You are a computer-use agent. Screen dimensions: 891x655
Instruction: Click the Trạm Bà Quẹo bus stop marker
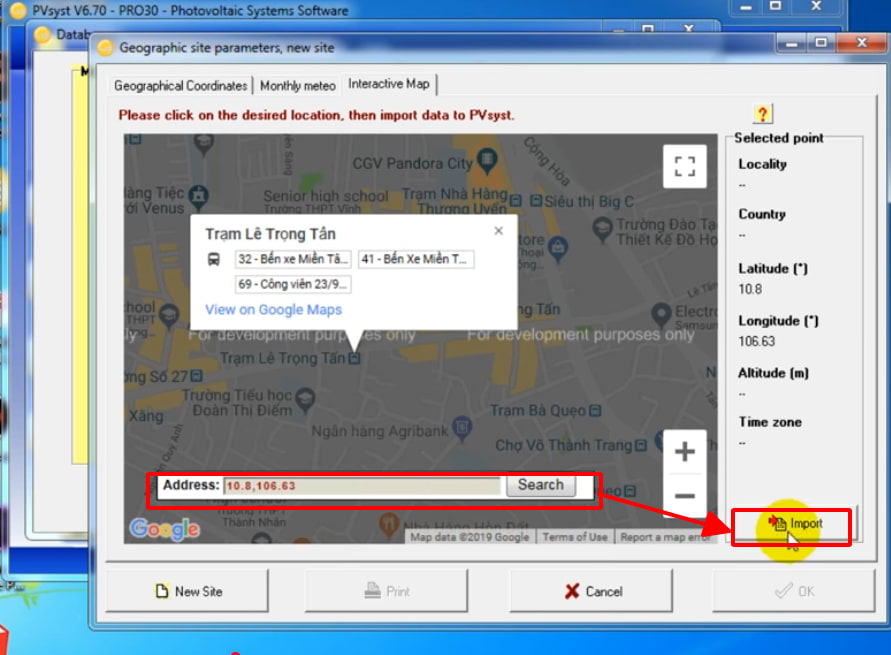tap(595, 410)
